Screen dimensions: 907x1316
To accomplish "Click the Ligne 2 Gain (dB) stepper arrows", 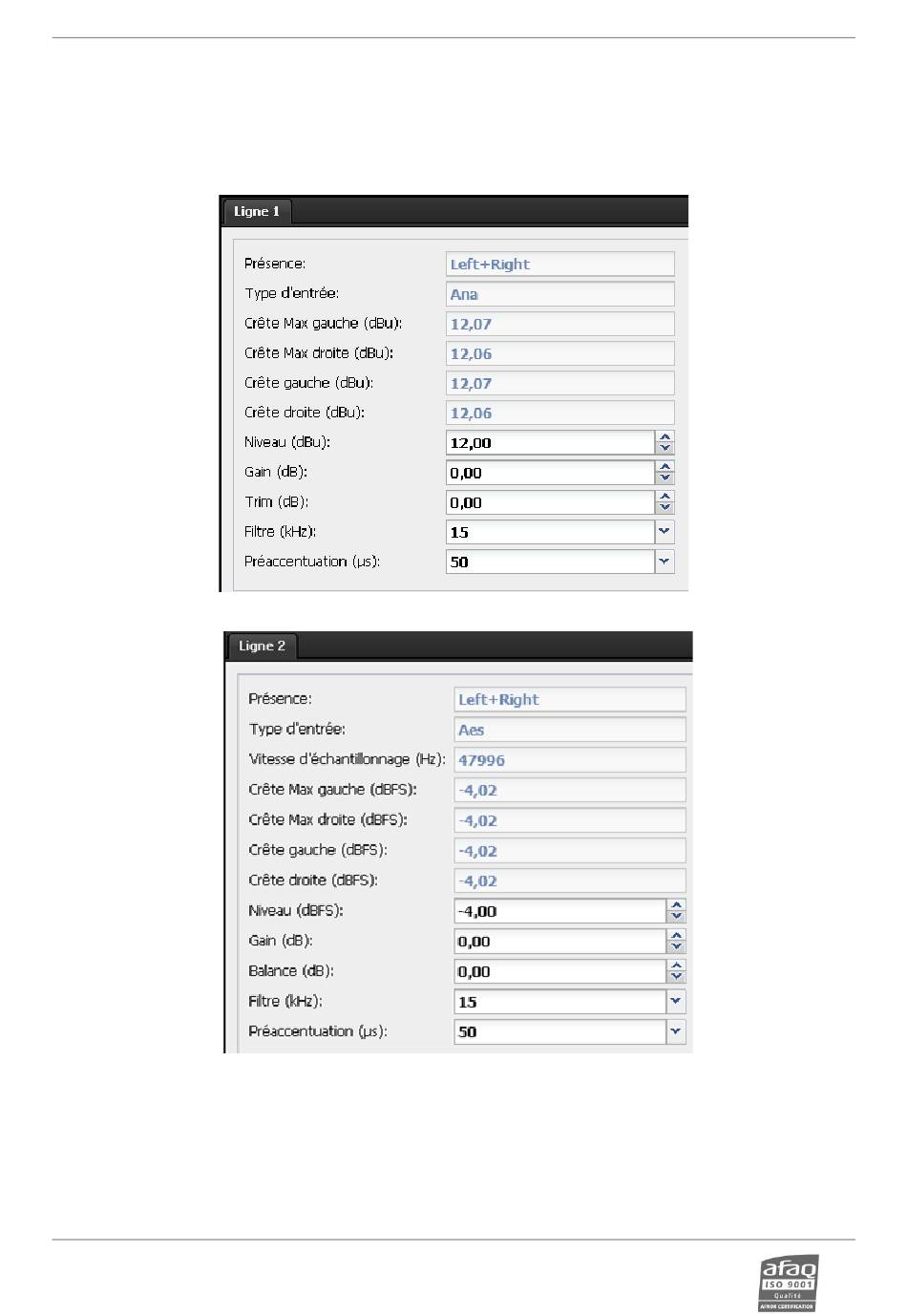I will click(677, 942).
